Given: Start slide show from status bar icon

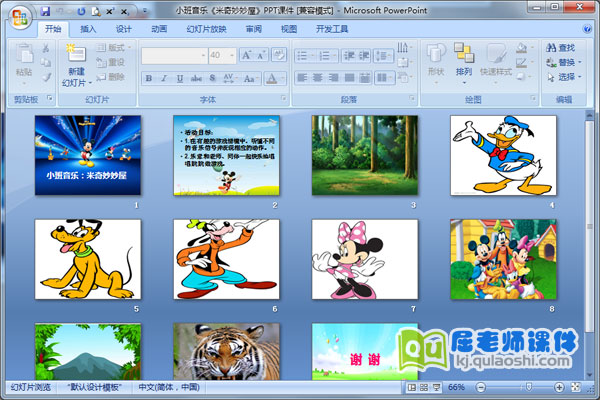Looking at the screenshot, I should point(436,387).
